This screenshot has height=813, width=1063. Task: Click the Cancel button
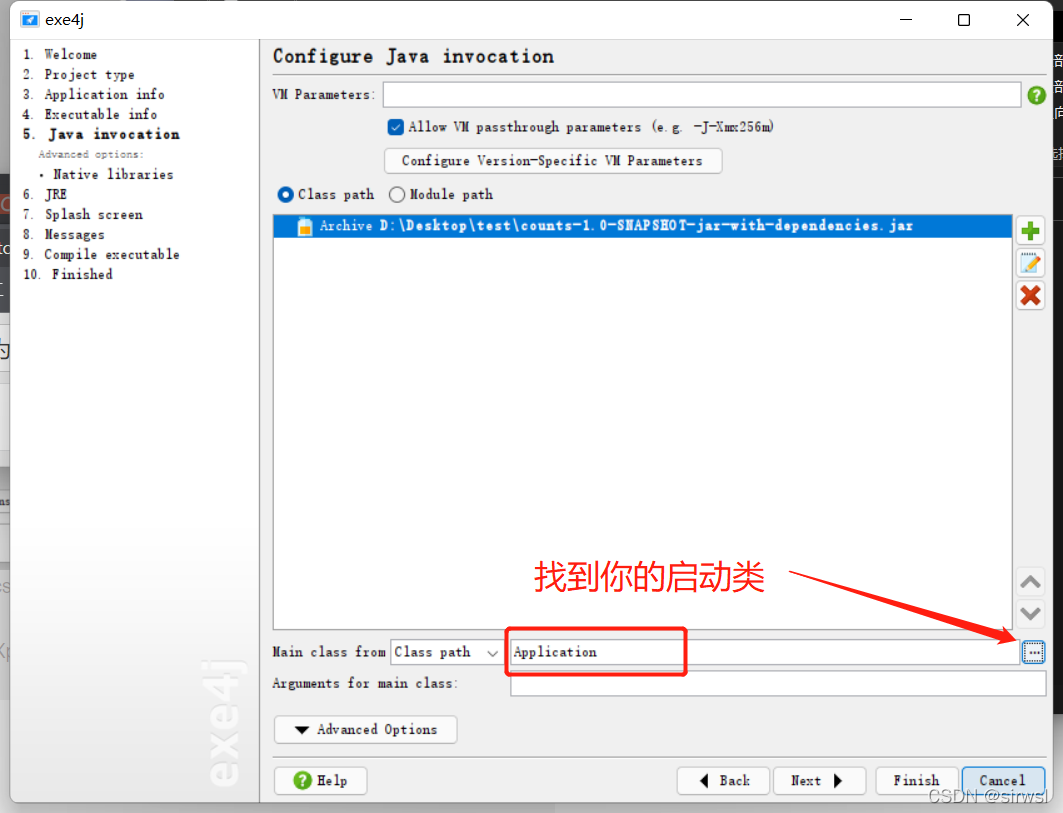(1003, 780)
